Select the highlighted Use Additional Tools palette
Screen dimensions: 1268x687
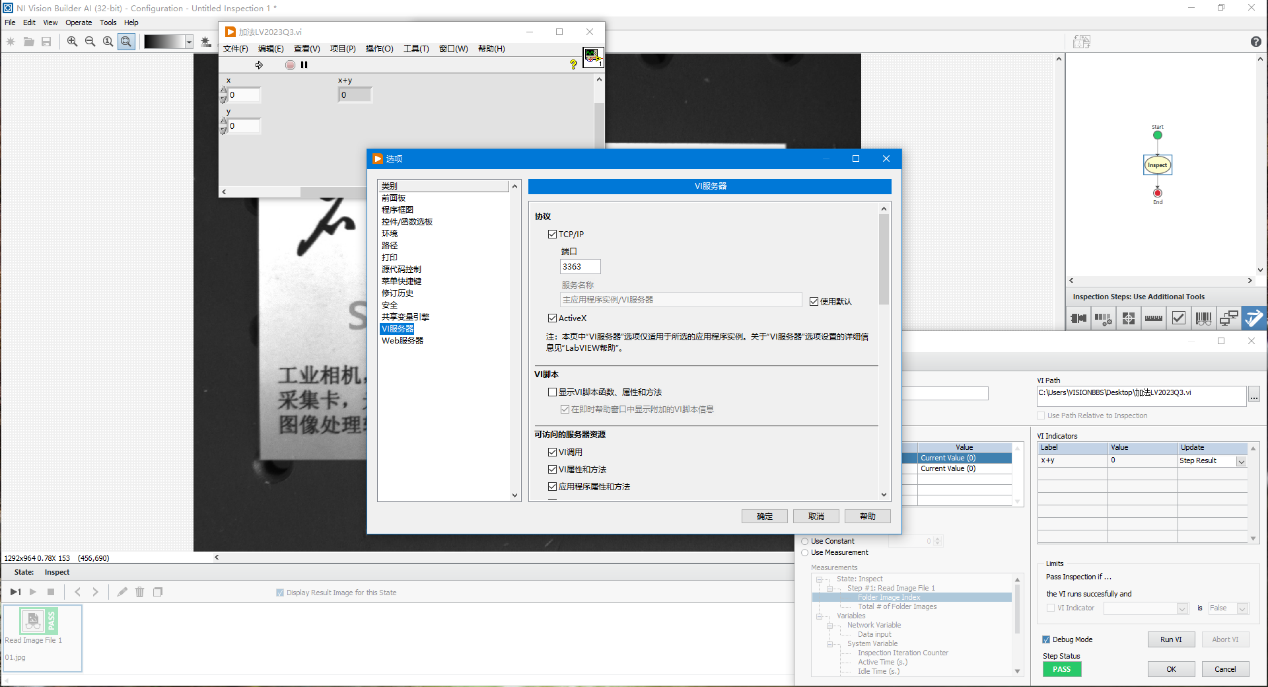[1254, 319]
